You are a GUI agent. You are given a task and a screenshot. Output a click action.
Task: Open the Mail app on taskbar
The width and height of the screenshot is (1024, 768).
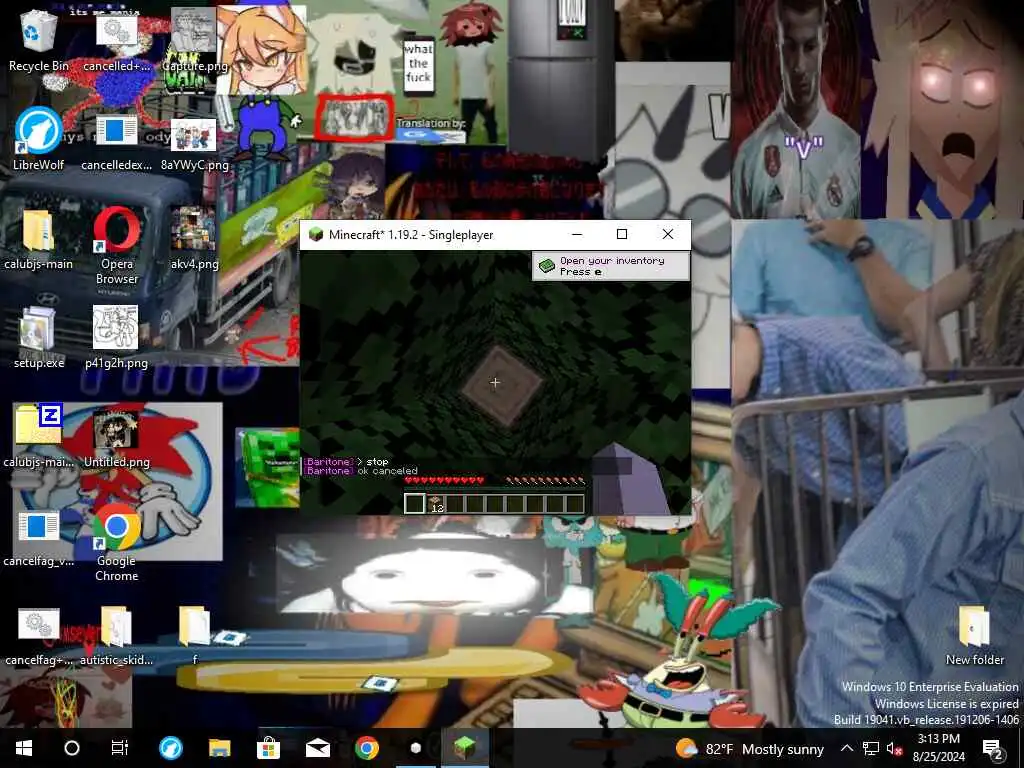(317, 748)
